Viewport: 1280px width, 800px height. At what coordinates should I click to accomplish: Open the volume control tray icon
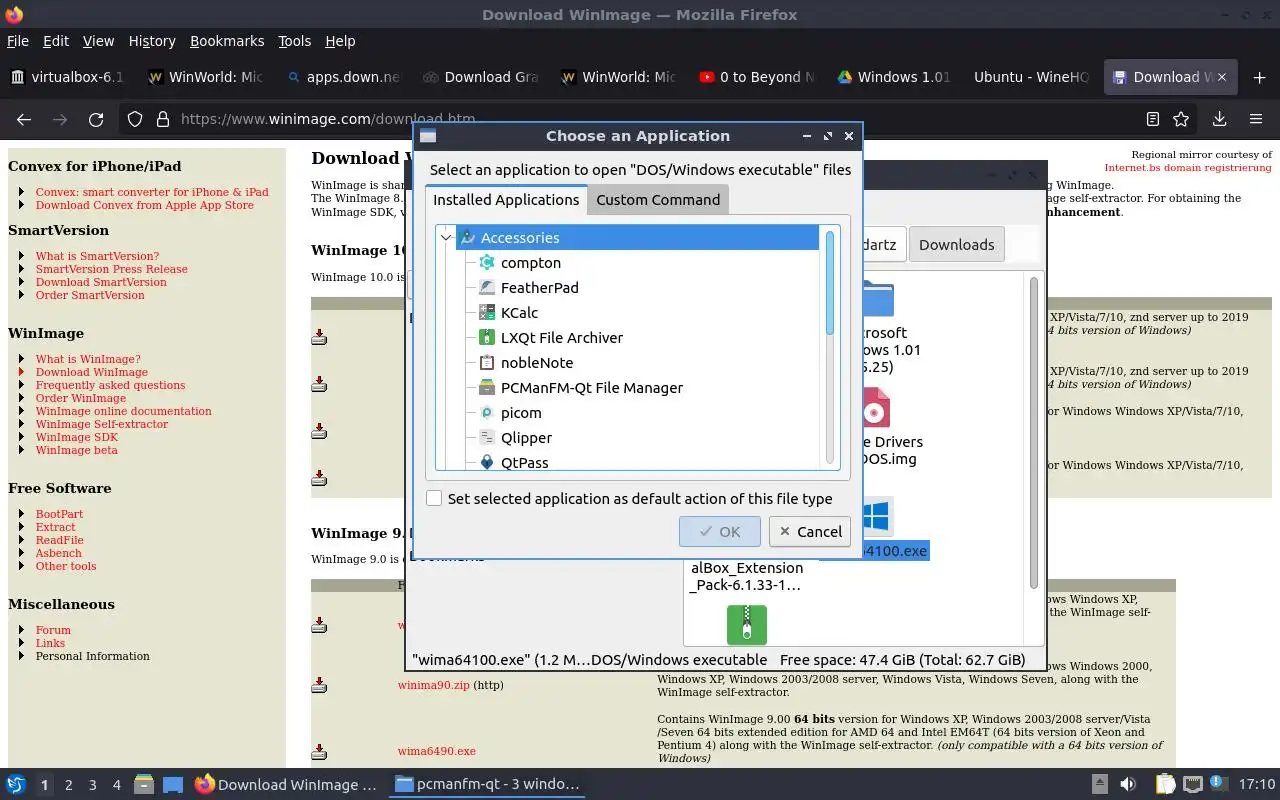point(1128,785)
